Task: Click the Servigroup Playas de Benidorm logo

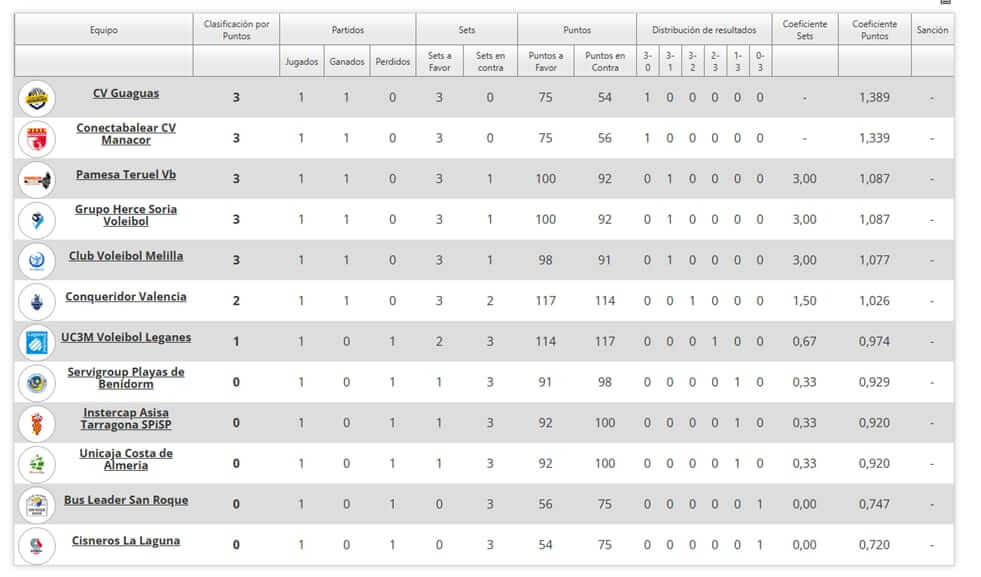Action: [x=37, y=382]
